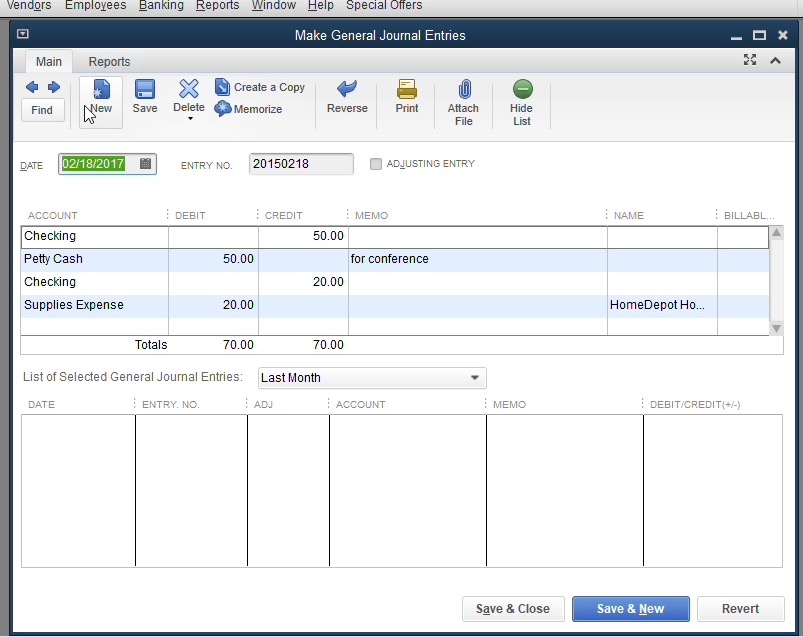
Task: Click the 50.00 credit cell
Action: 304,236
